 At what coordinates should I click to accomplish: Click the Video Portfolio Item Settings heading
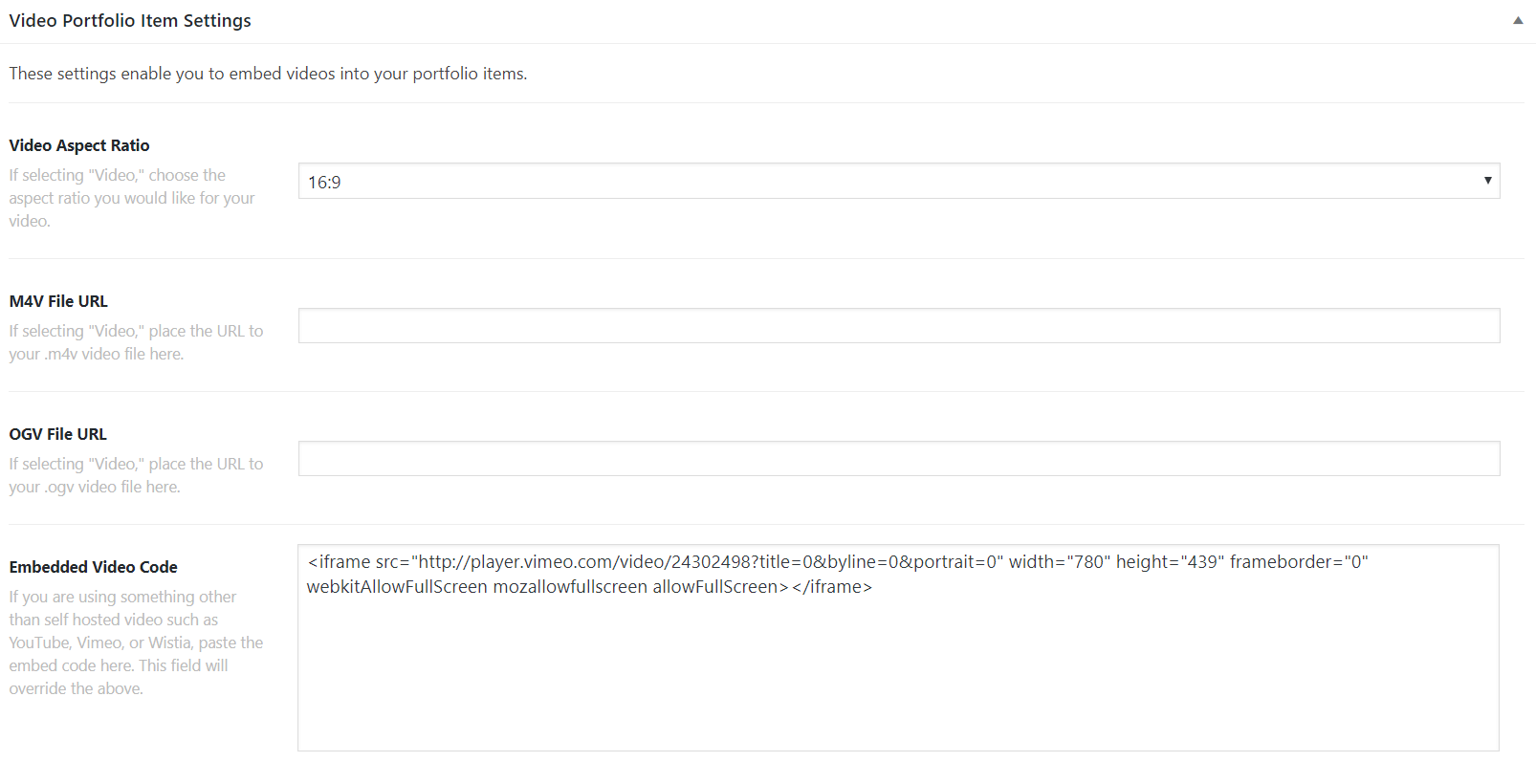pos(130,20)
